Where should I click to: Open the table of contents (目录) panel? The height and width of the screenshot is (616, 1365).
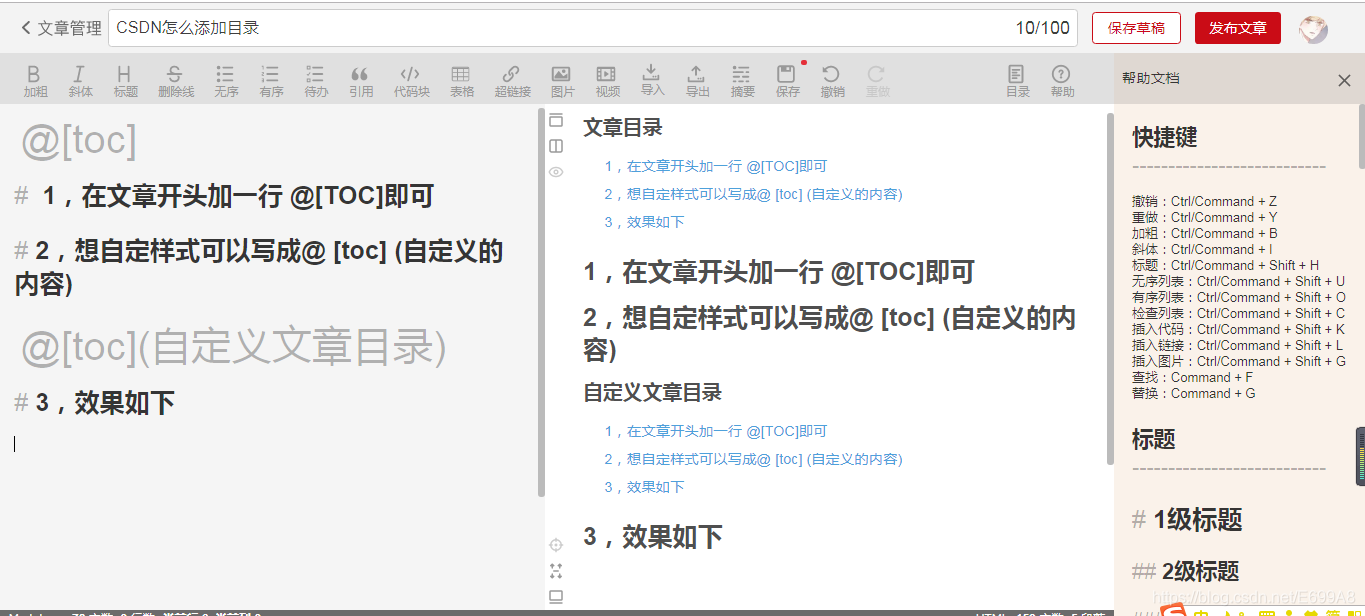coord(1017,81)
